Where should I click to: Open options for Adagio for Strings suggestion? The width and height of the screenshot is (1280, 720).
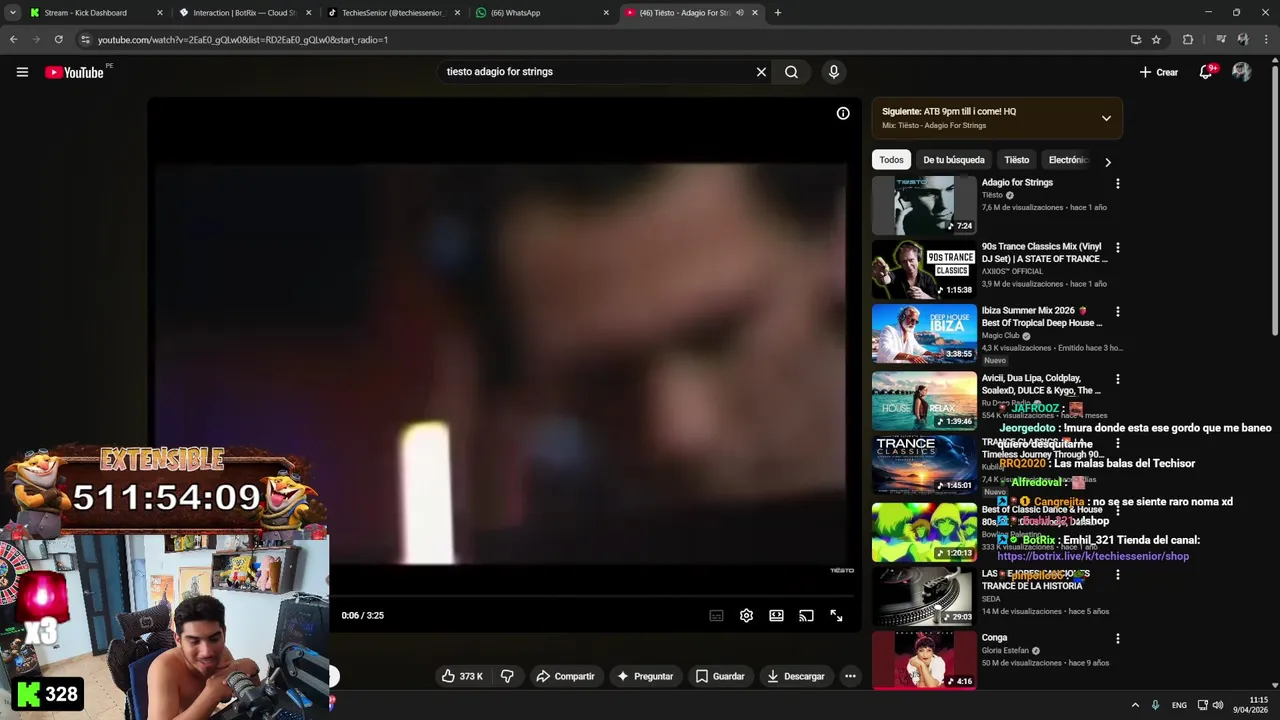coord(1117,184)
